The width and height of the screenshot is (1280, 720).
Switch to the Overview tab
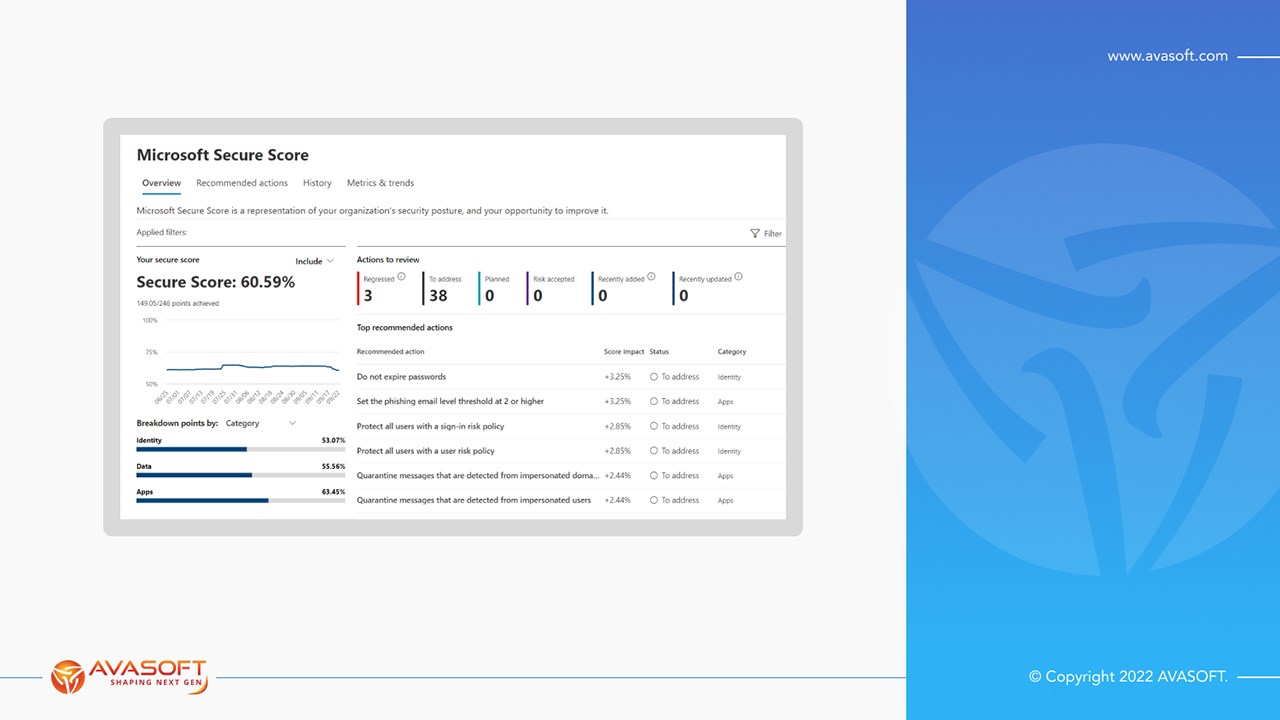[x=161, y=183]
